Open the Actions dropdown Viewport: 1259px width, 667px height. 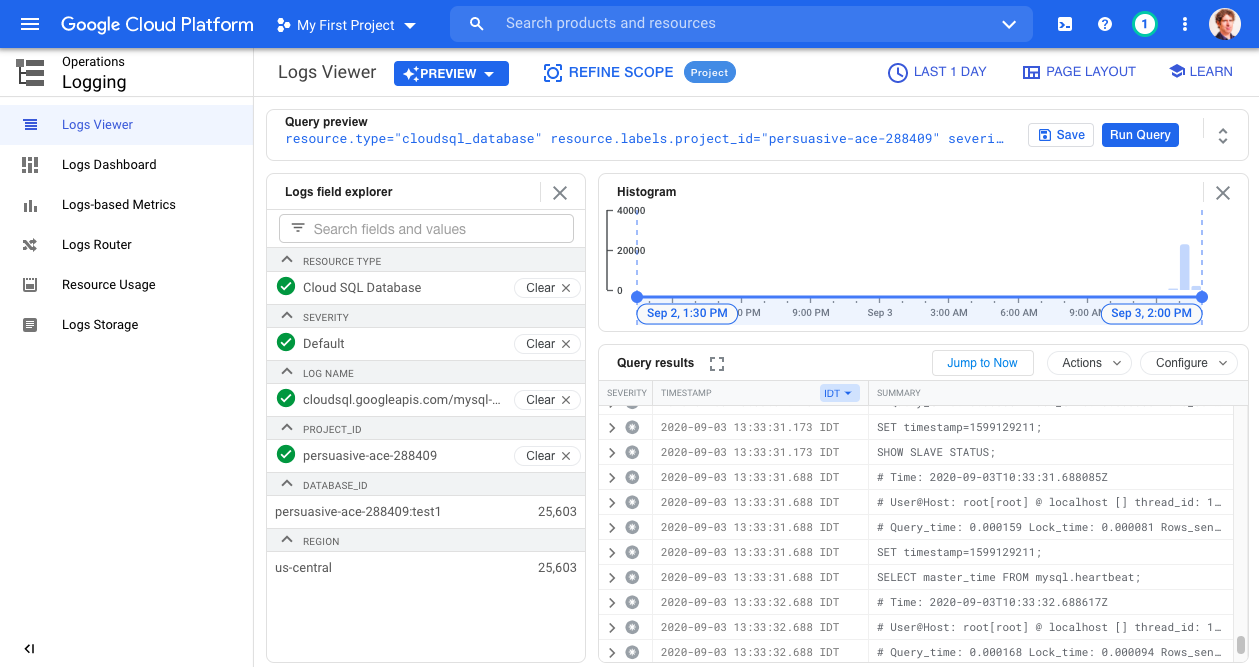[x=1090, y=363]
